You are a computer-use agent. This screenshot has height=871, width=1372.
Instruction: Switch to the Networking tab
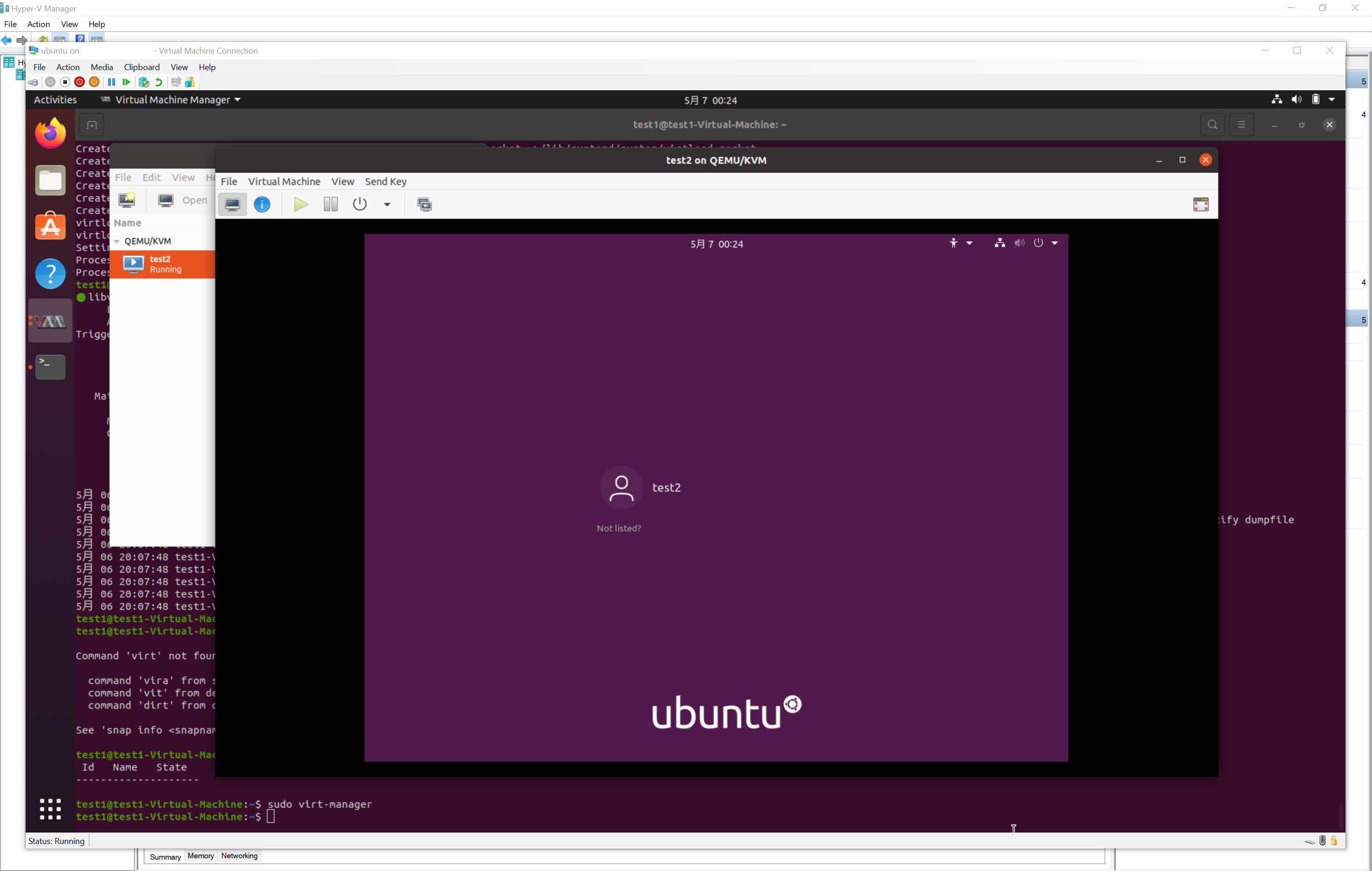click(x=239, y=855)
